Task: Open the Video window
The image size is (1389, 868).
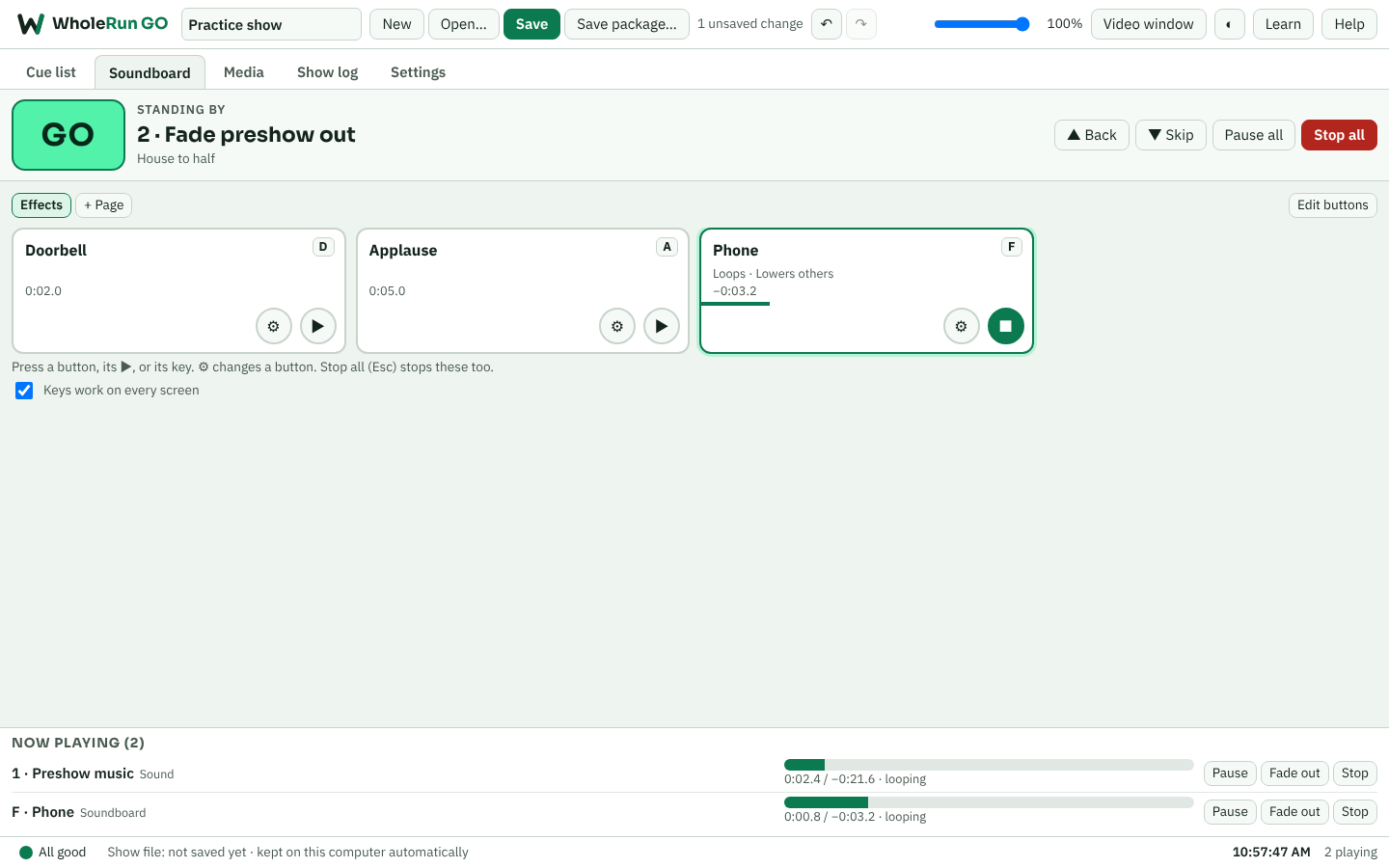Action: tap(1149, 24)
